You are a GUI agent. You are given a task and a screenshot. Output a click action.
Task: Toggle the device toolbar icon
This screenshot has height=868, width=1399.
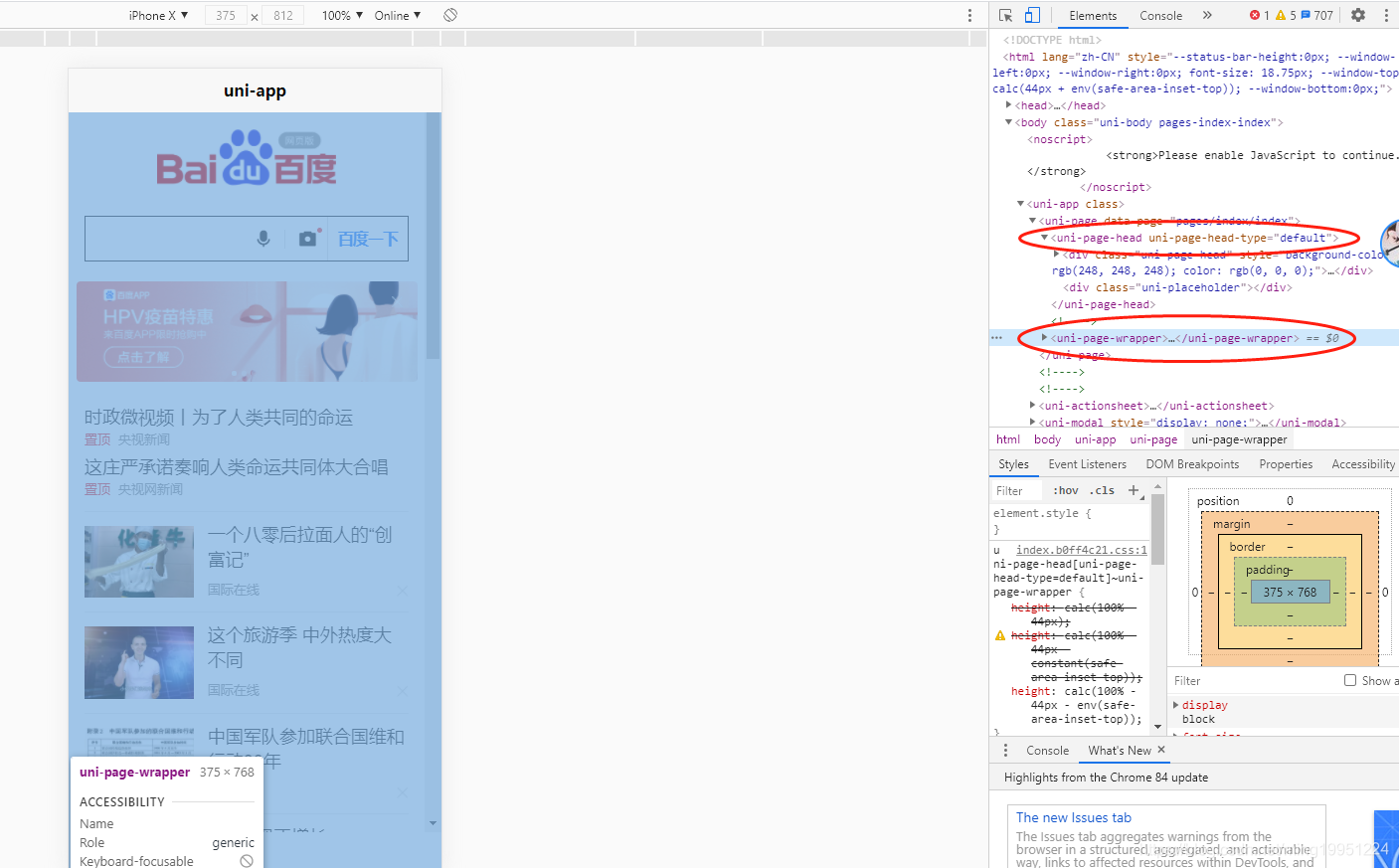point(1032,15)
